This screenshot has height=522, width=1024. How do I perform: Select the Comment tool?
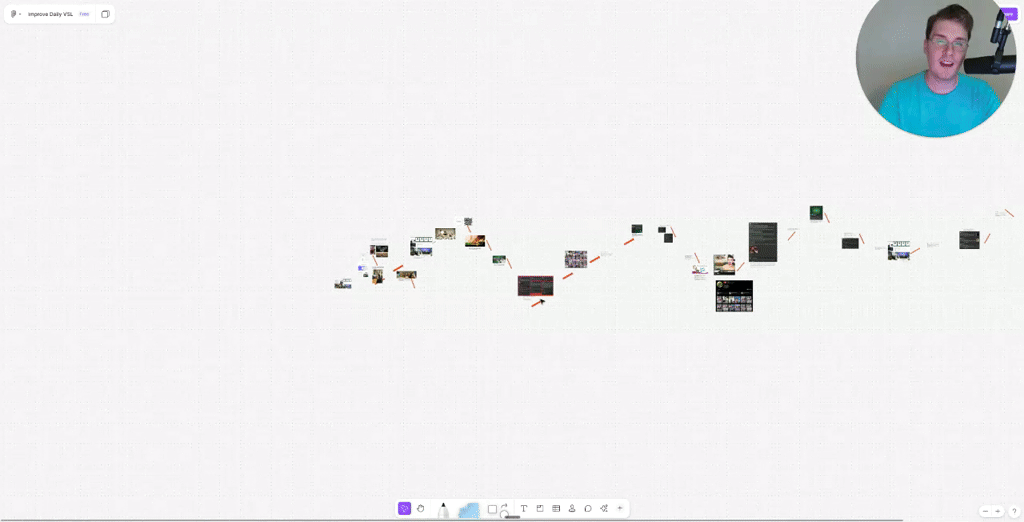[588, 508]
